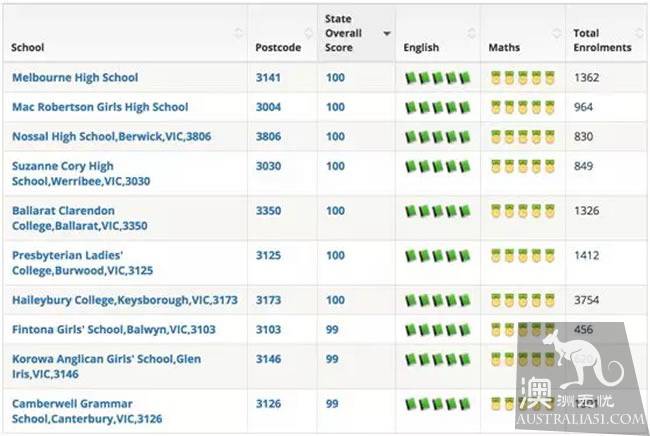Click postcode 3141 link

coord(268,78)
